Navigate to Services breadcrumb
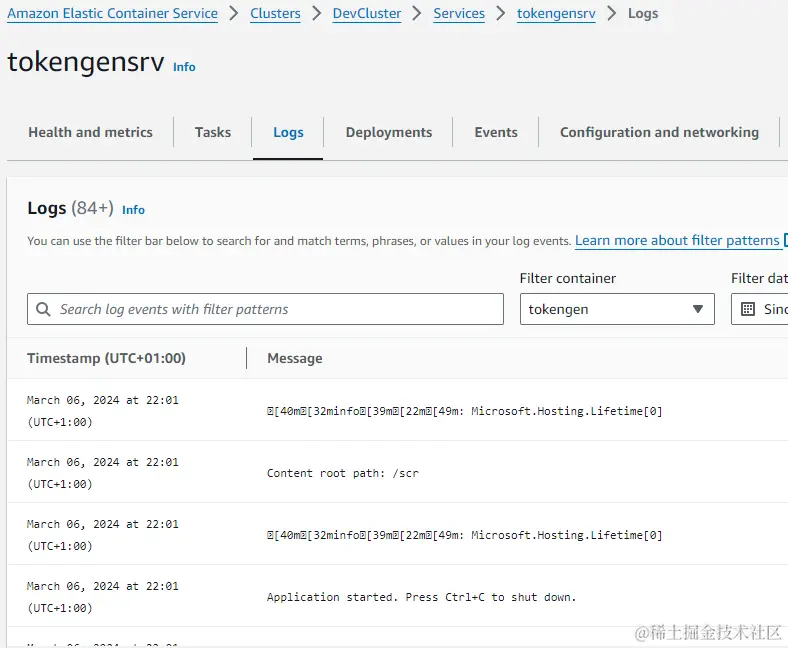The image size is (788, 648). [x=459, y=14]
